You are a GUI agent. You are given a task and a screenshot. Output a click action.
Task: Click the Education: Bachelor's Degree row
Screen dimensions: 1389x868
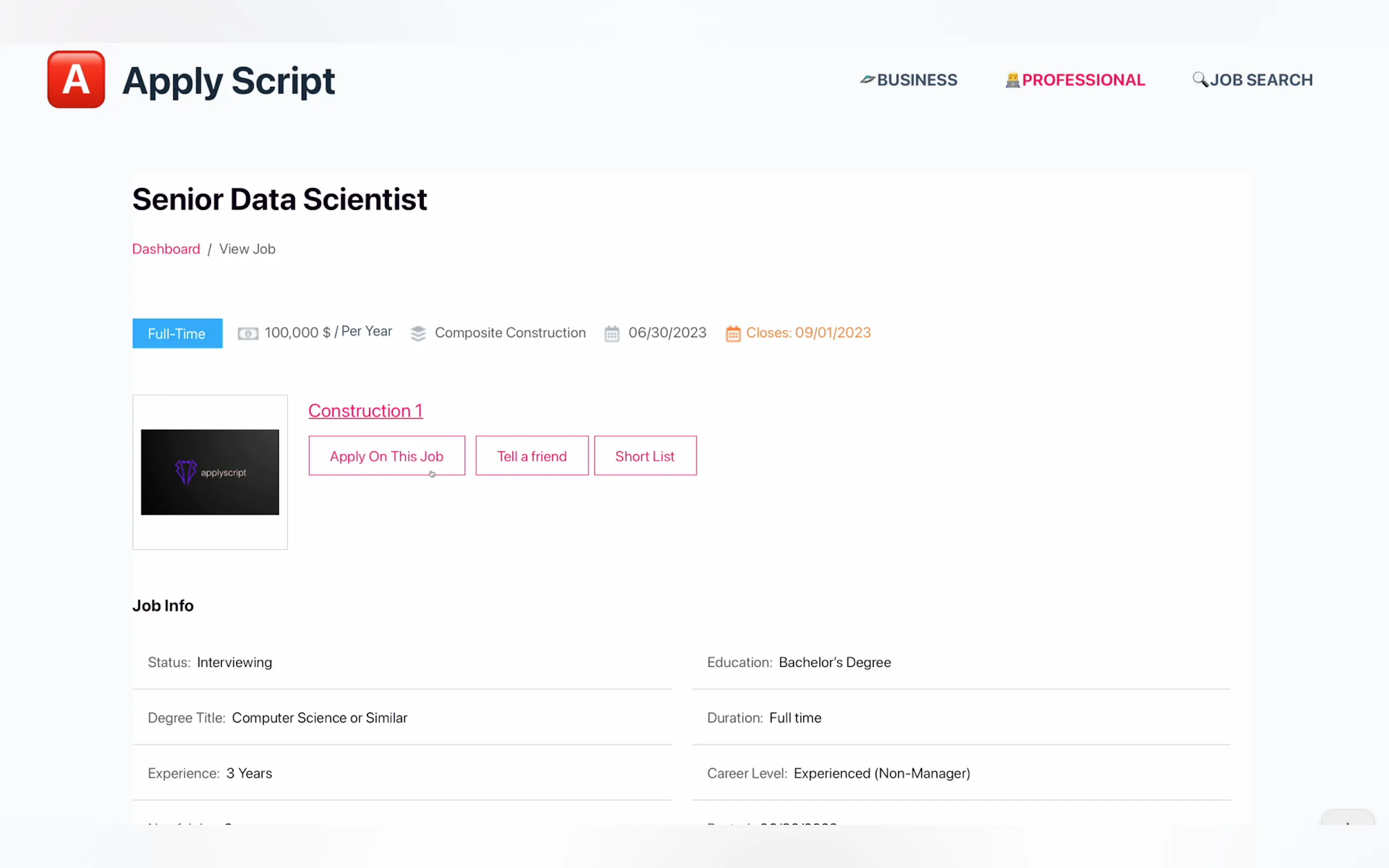(961, 662)
